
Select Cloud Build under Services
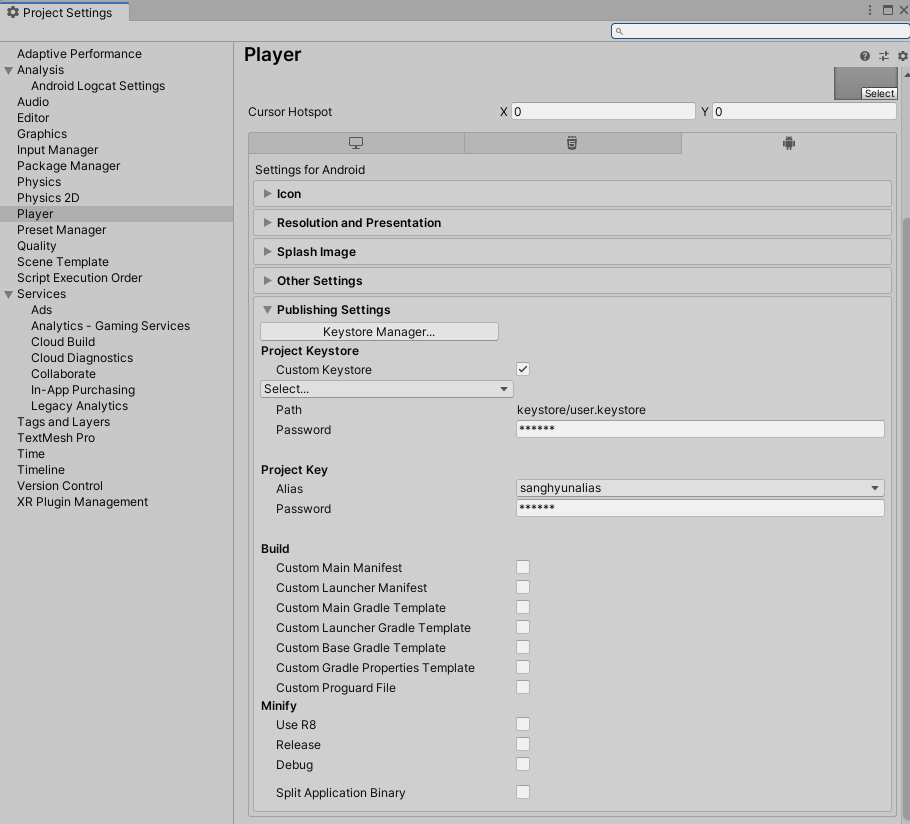pyautogui.click(x=63, y=342)
